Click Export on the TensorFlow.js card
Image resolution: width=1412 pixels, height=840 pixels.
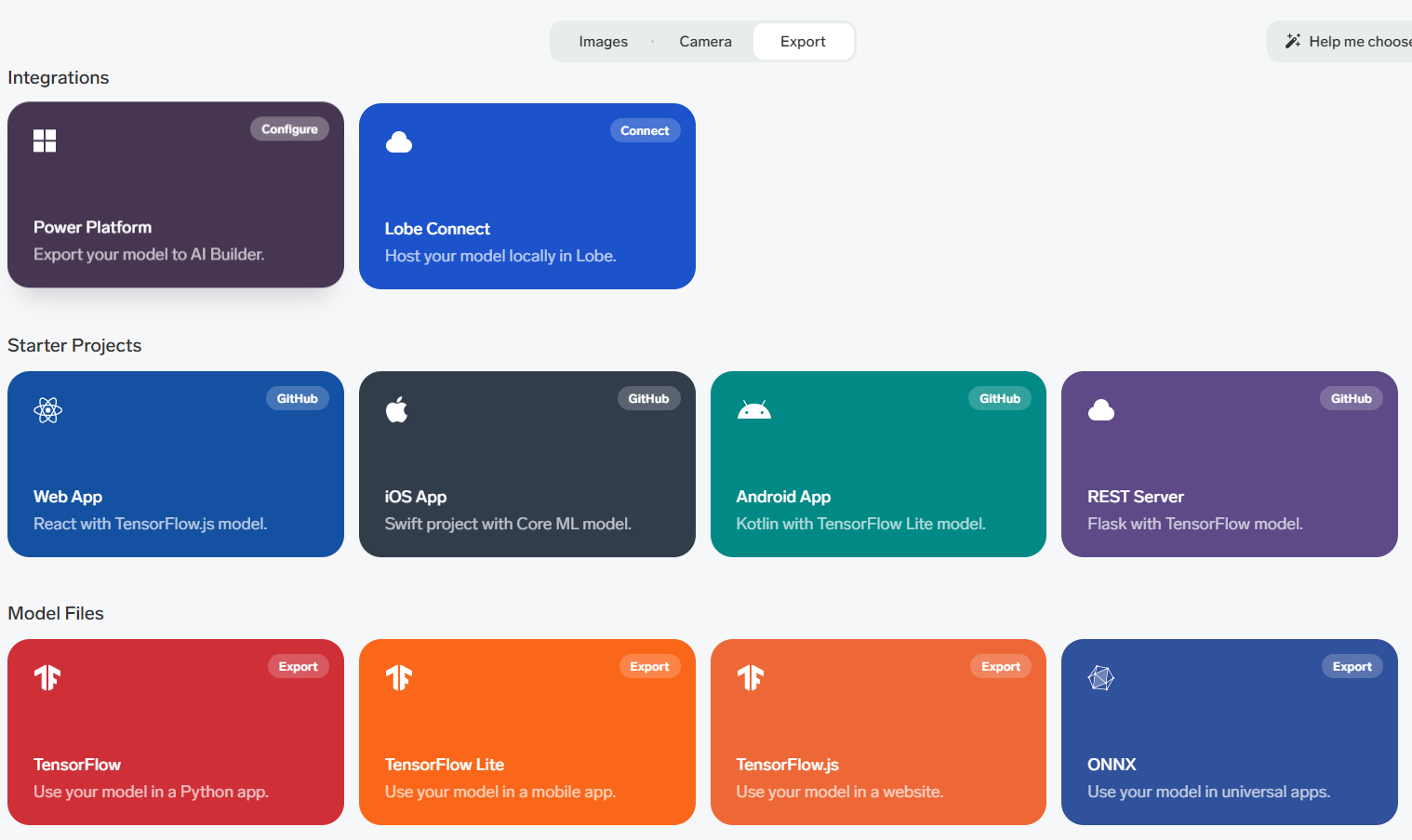(1001, 667)
